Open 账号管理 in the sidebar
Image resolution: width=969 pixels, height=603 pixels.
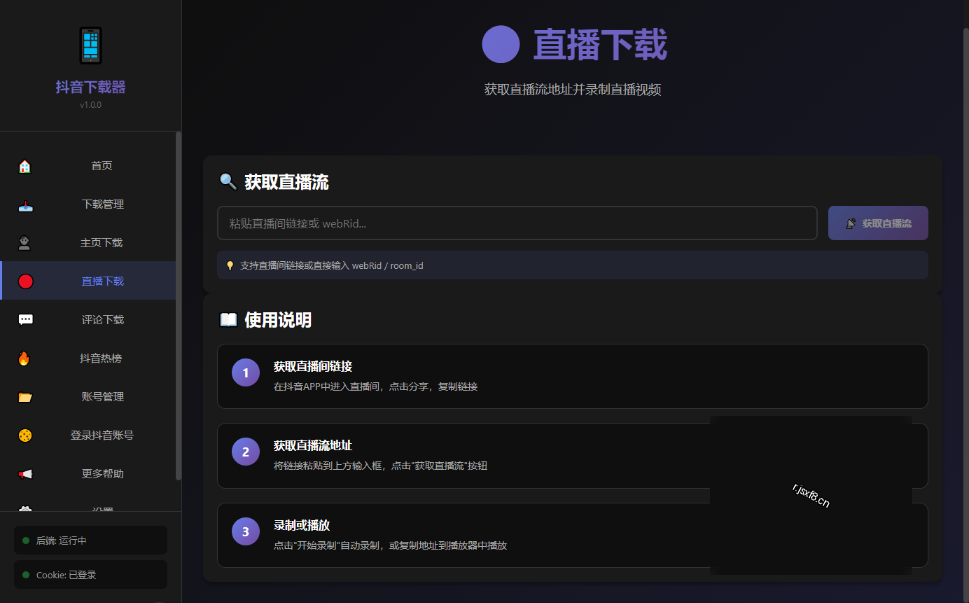(88, 396)
